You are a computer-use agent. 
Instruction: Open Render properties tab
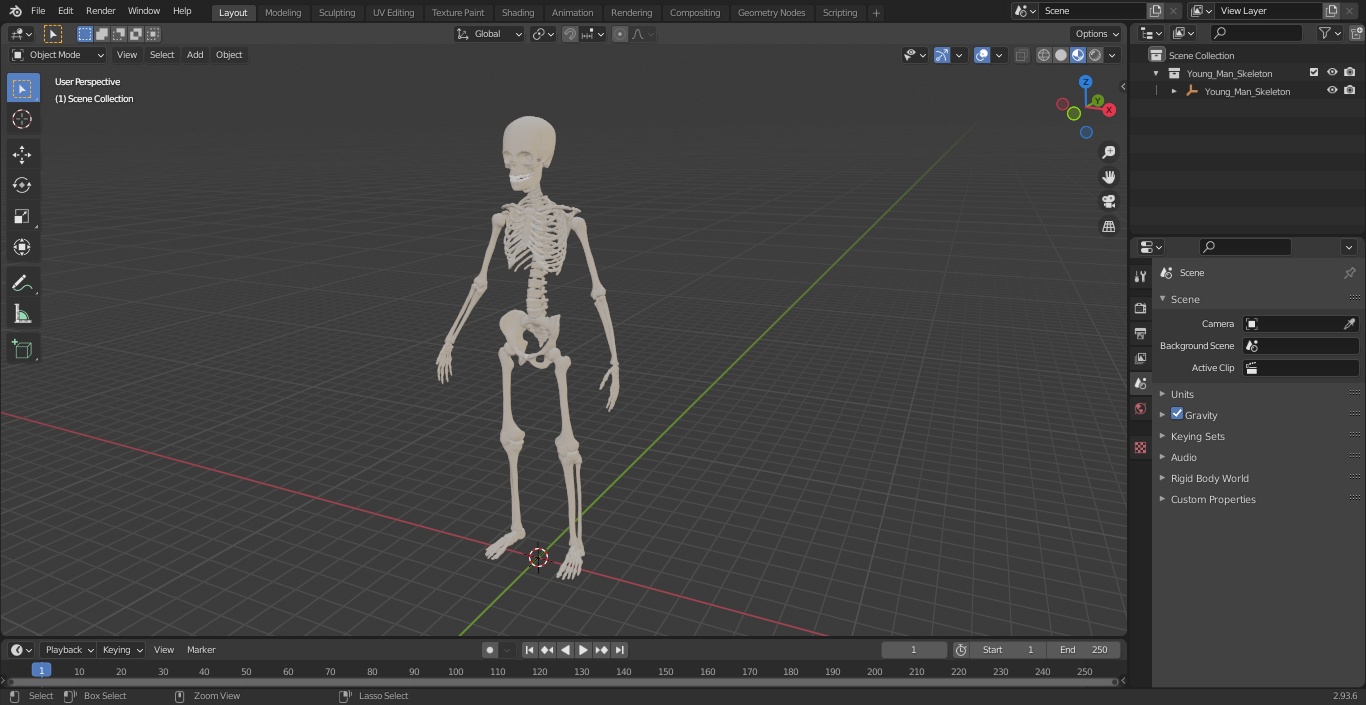click(x=1140, y=308)
